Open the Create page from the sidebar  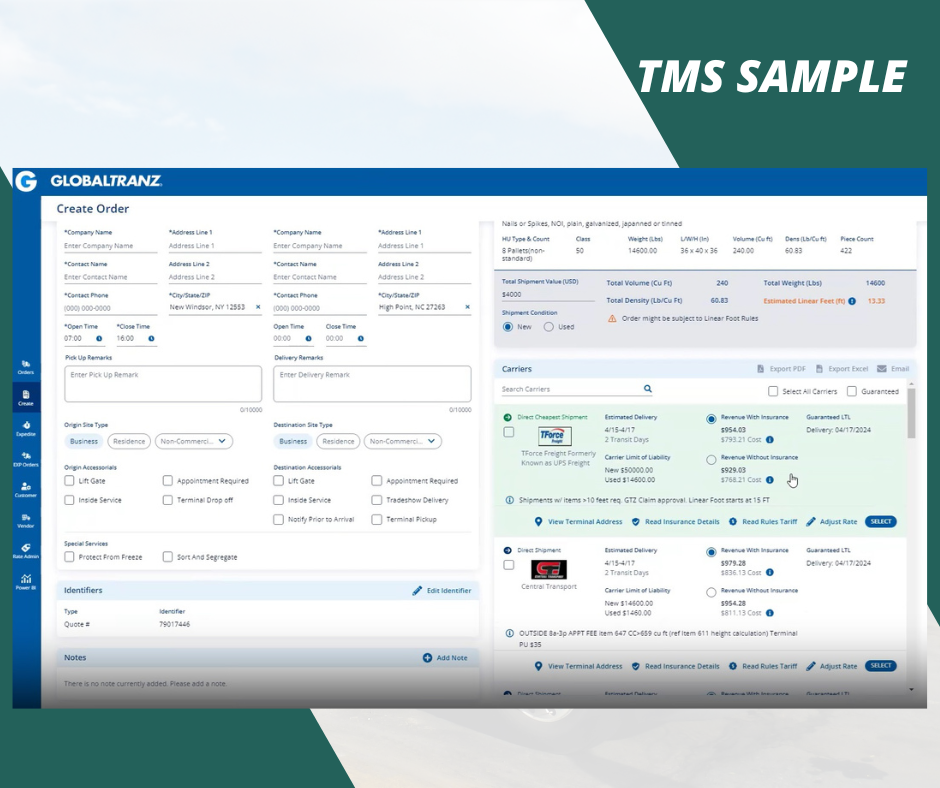point(26,398)
